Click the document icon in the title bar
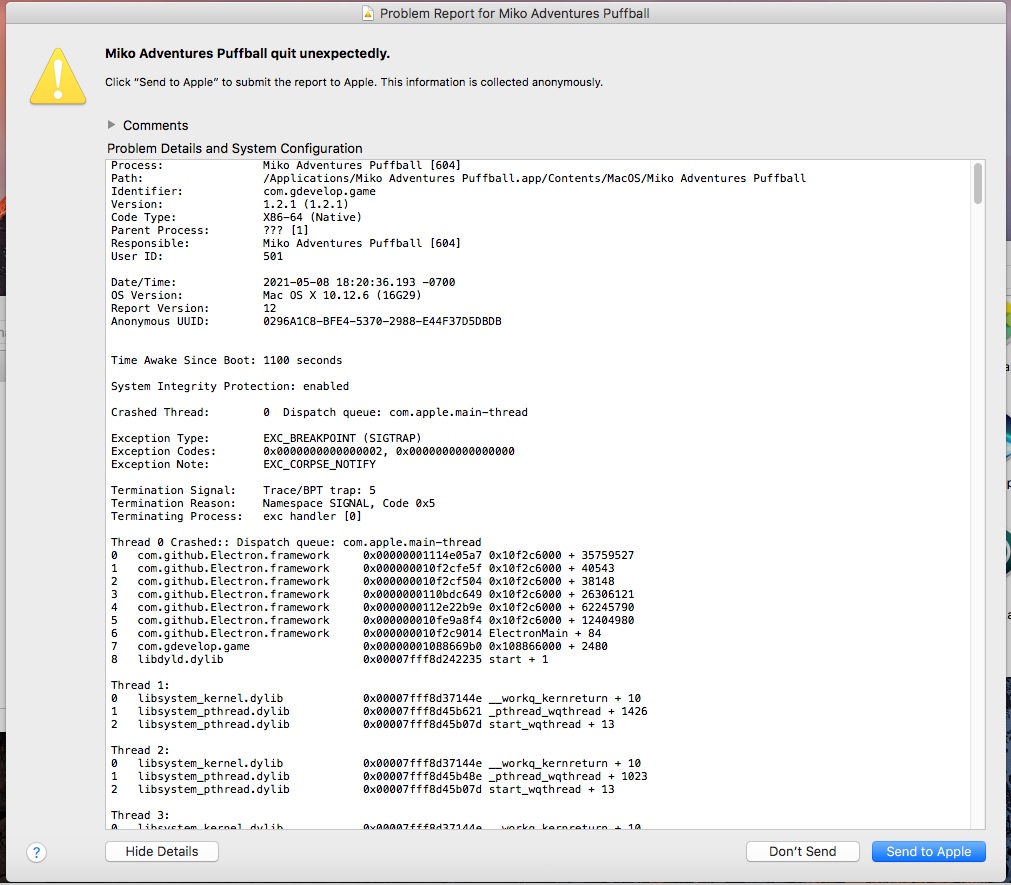1011x885 pixels. [x=367, y=13]
